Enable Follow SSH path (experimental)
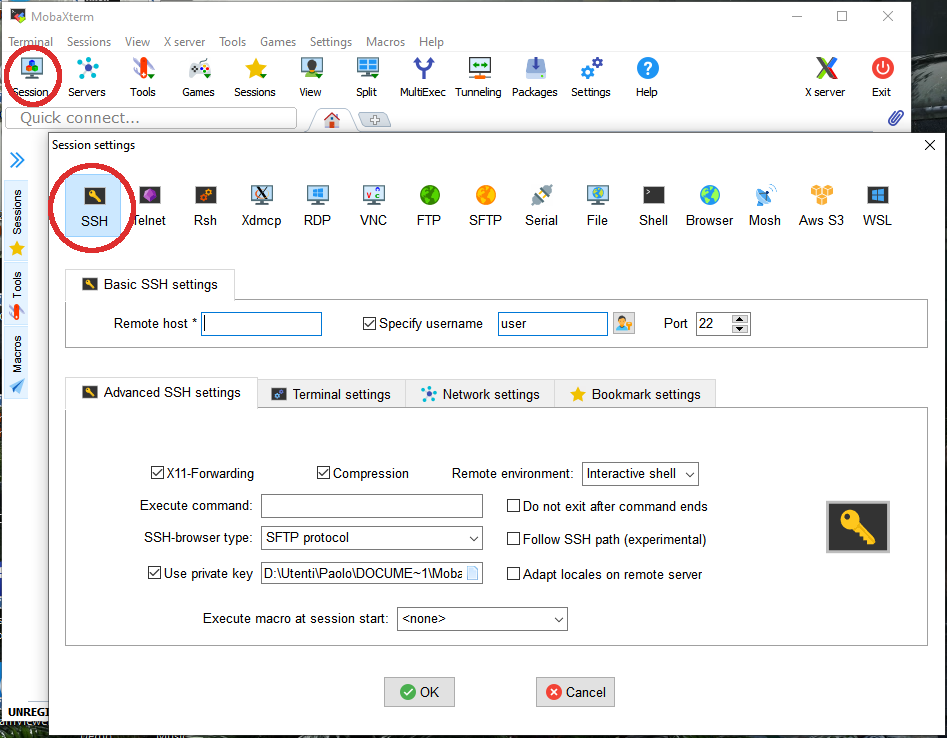 click(513, 539)
